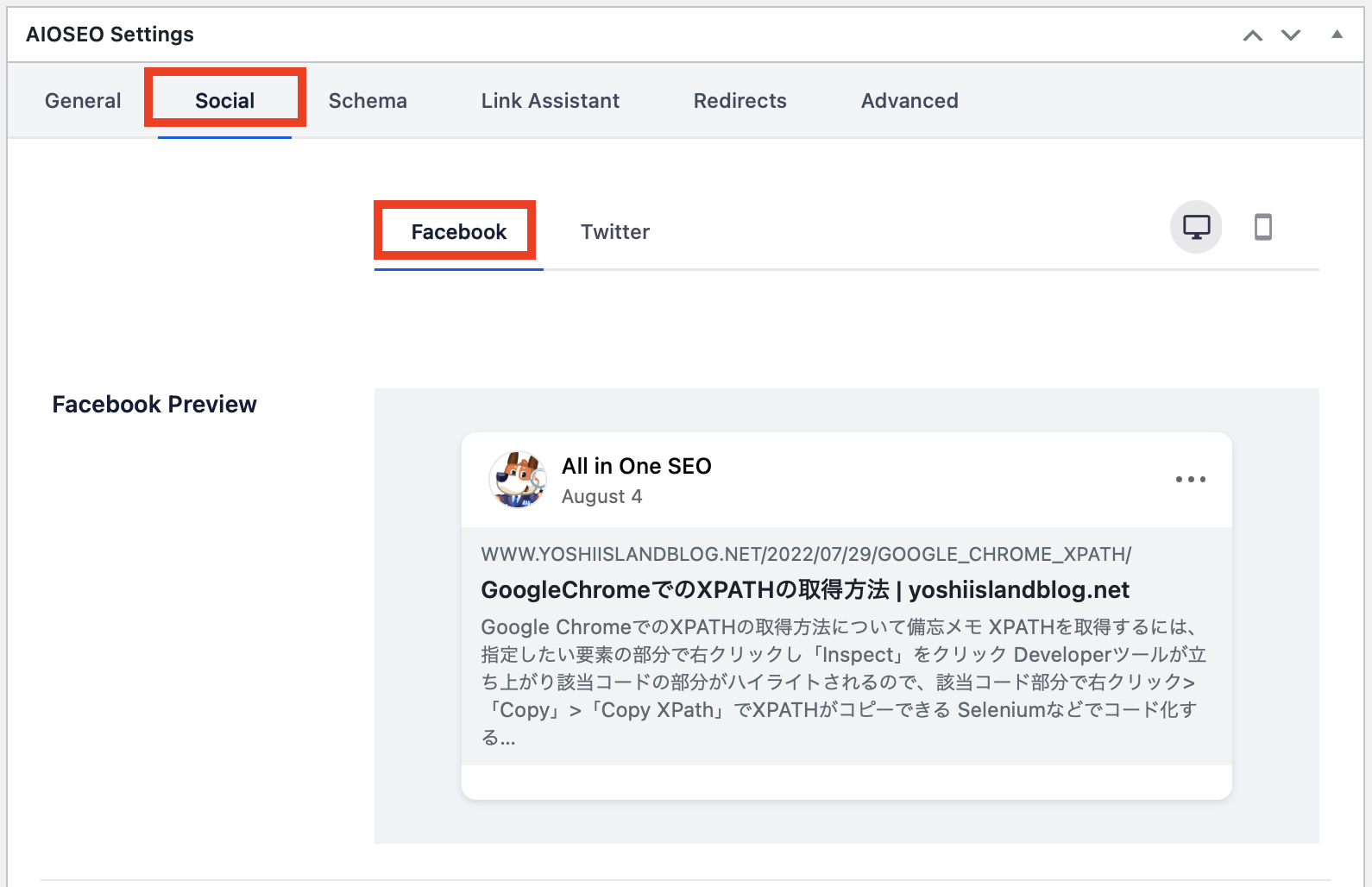This screenshot has height=887, width=1372.
Task: Switch to the Advanced tab
Action: pos(909,101)
